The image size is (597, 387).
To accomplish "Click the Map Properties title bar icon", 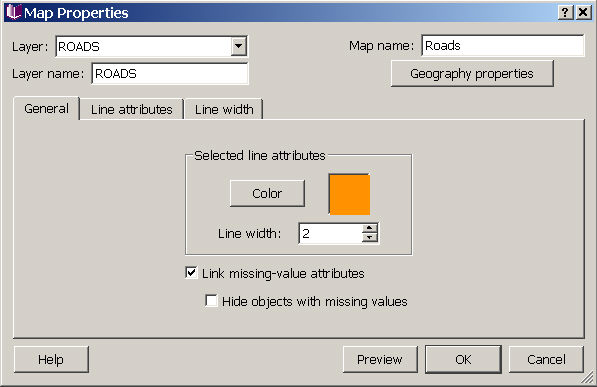I will pos(13,12).
